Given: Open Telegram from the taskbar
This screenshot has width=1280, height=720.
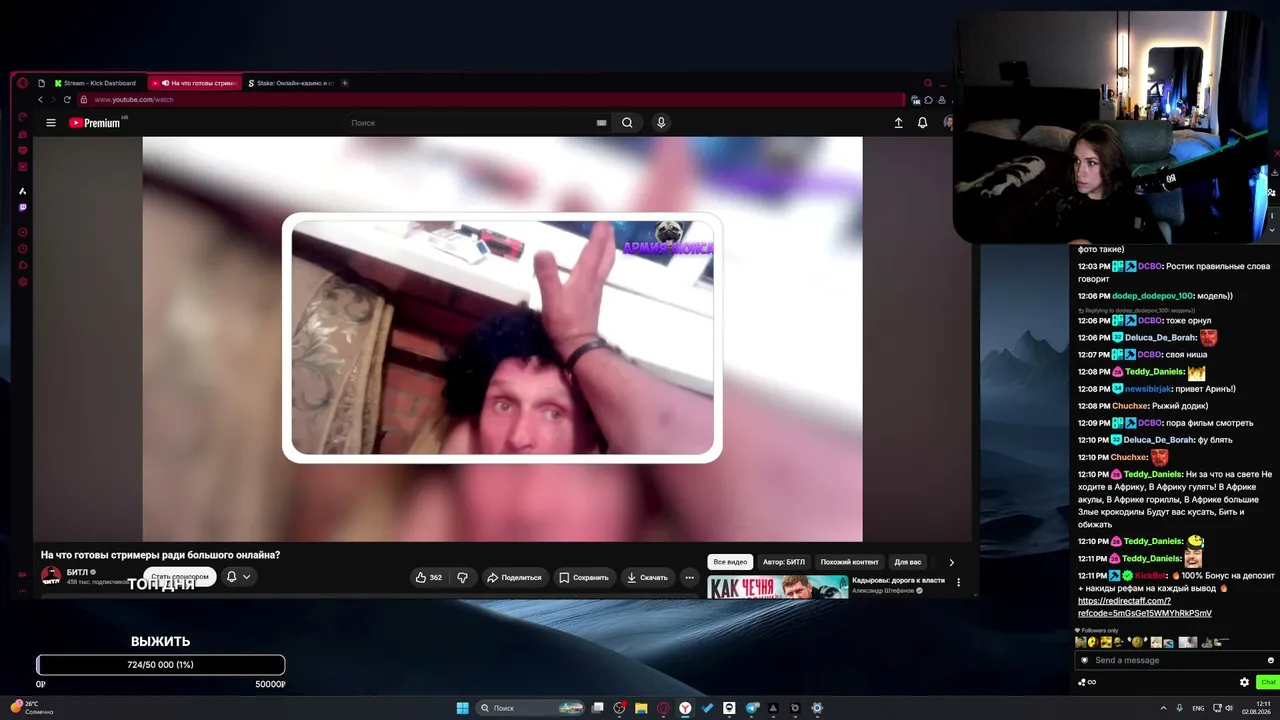Looking at the screenshot, I should [751, 708].
